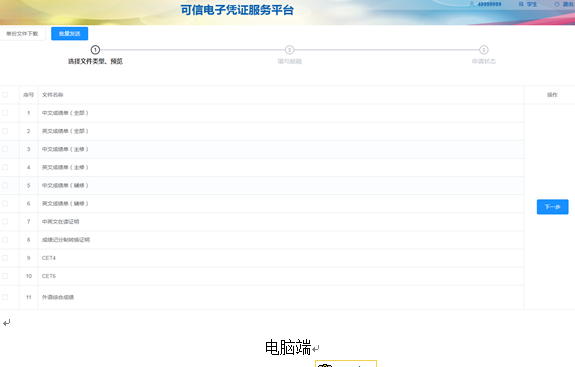
Task: Switch to the blue 批量发送 tab
Action: (x=69, y=33)
